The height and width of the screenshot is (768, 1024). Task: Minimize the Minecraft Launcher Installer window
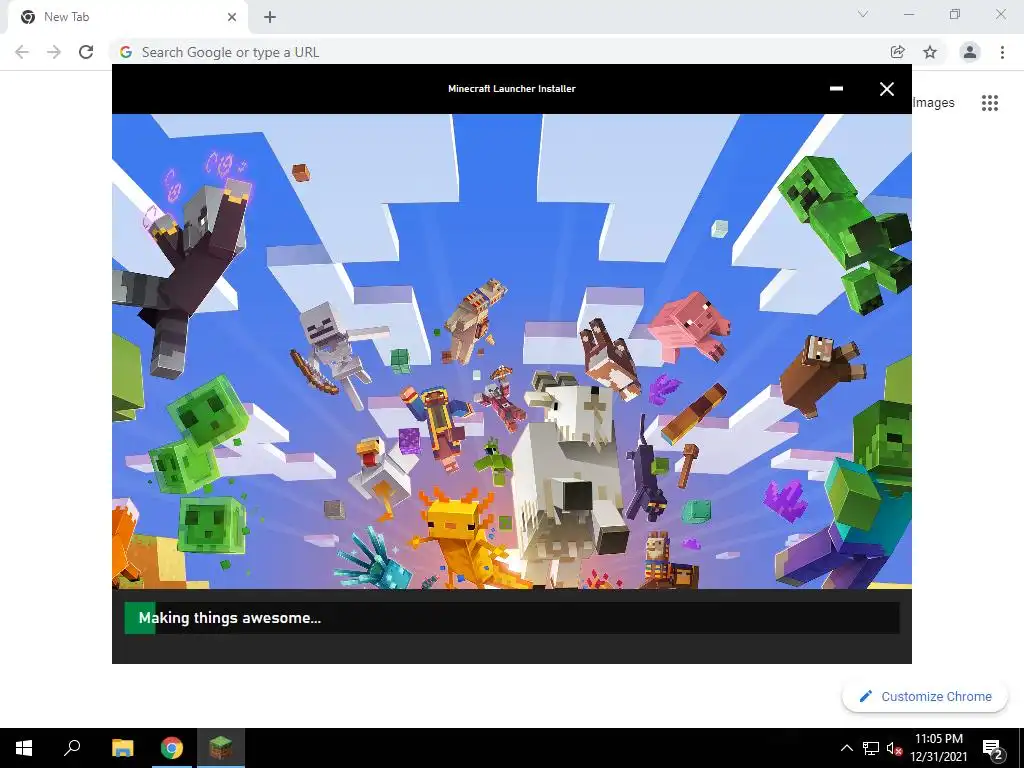coord(836,89)
